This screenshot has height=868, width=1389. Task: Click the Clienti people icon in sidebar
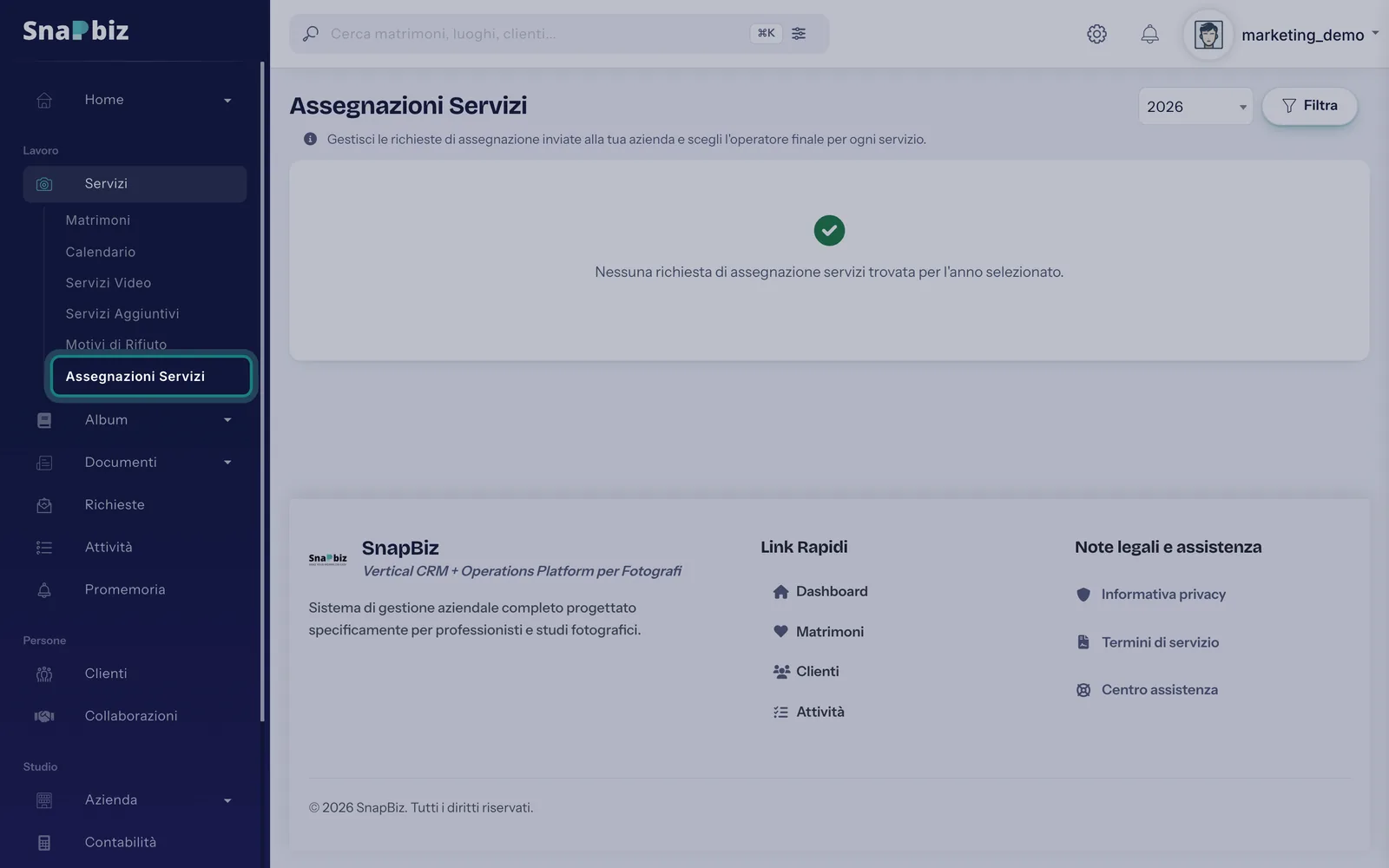(44, 674)
